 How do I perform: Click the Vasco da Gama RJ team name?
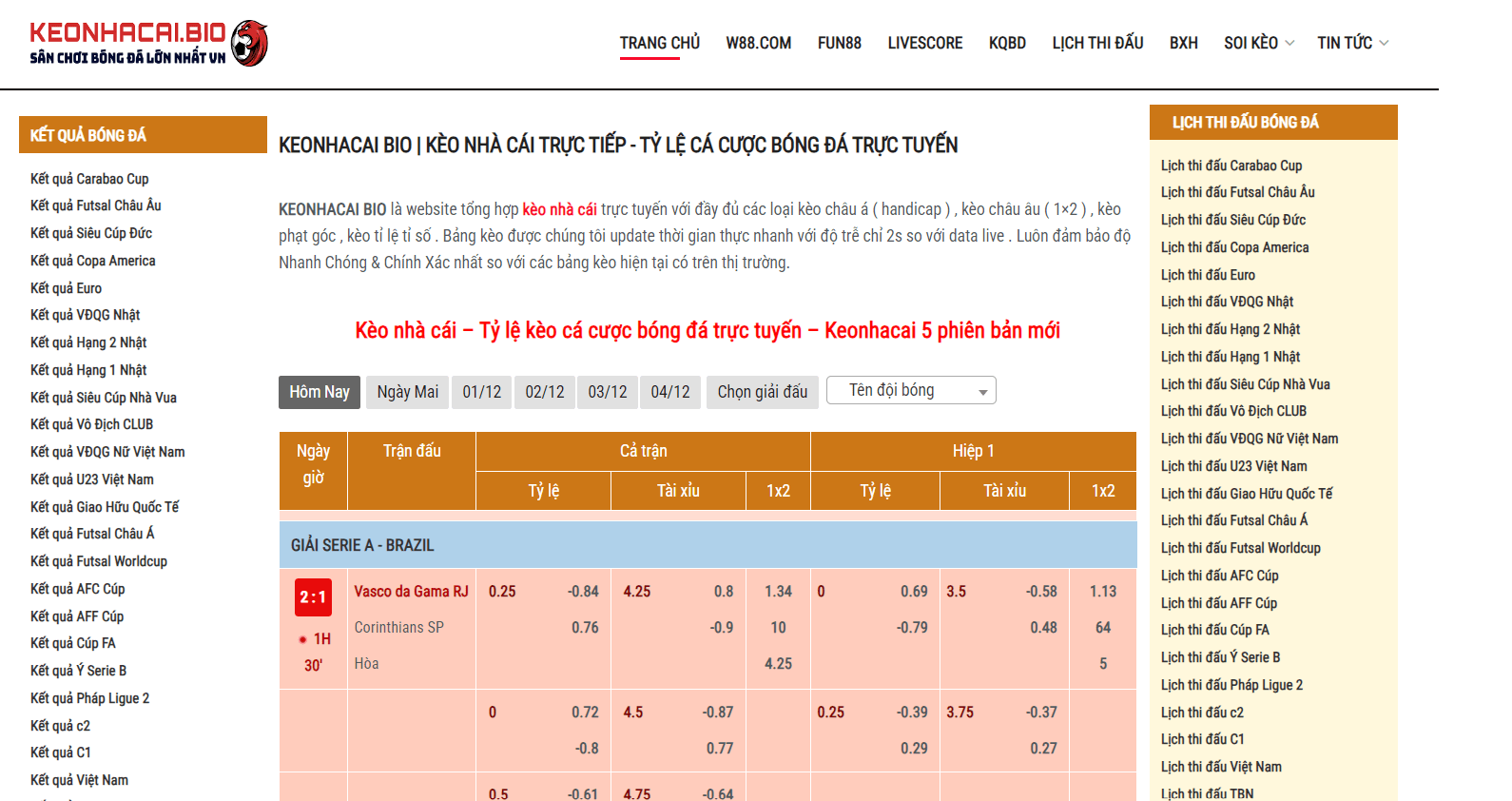pyautogui.click(x=412, y=592)
